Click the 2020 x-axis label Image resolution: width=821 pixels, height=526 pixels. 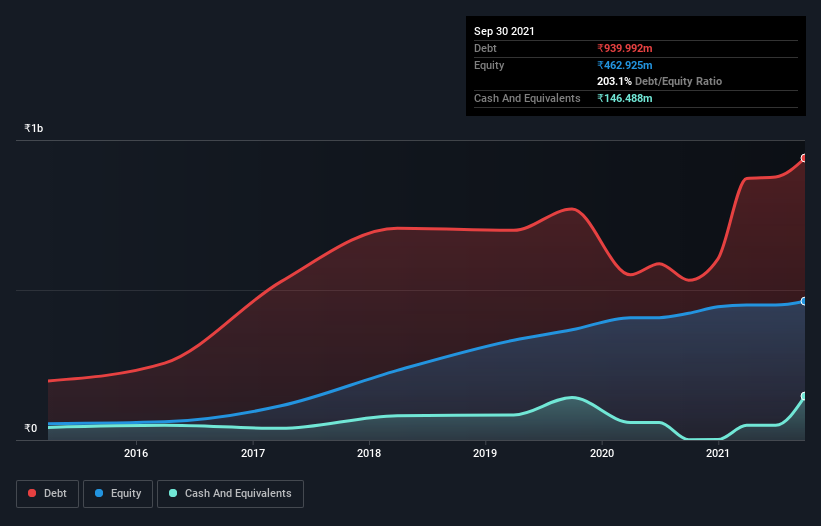pos(602,453)
